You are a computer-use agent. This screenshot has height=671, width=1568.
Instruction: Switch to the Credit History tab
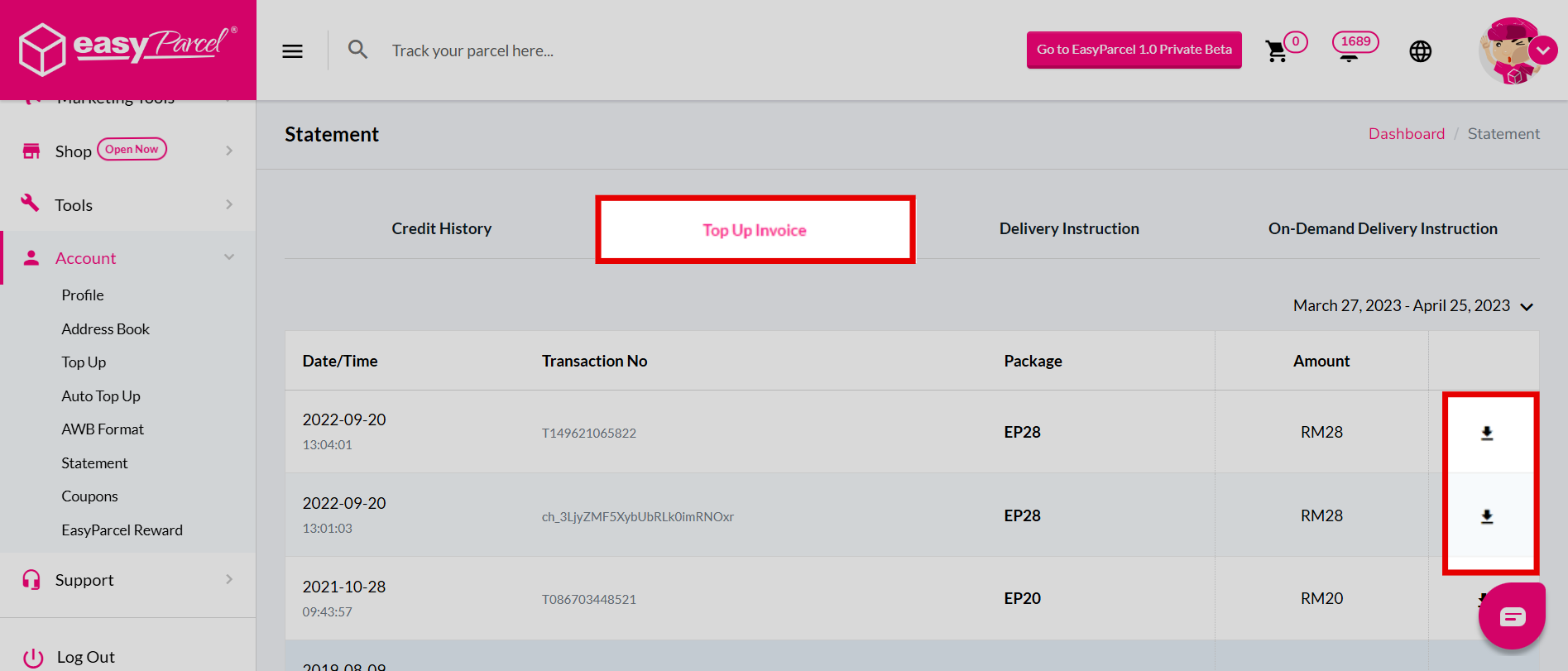click(442, 228)
